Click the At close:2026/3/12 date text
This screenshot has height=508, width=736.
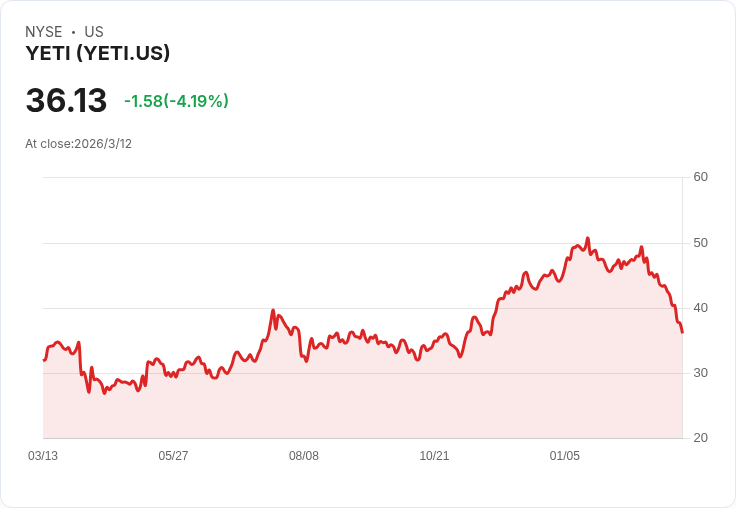78,143
